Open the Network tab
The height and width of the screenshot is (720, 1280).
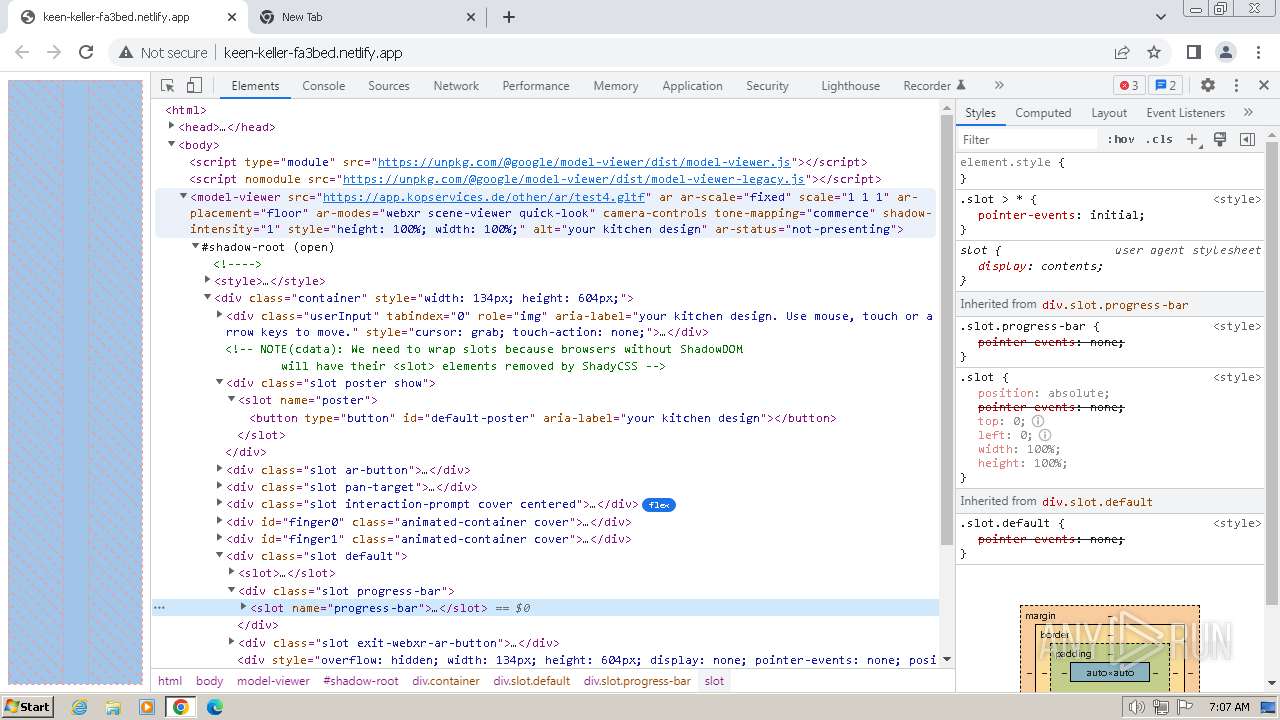click(456, 86)
